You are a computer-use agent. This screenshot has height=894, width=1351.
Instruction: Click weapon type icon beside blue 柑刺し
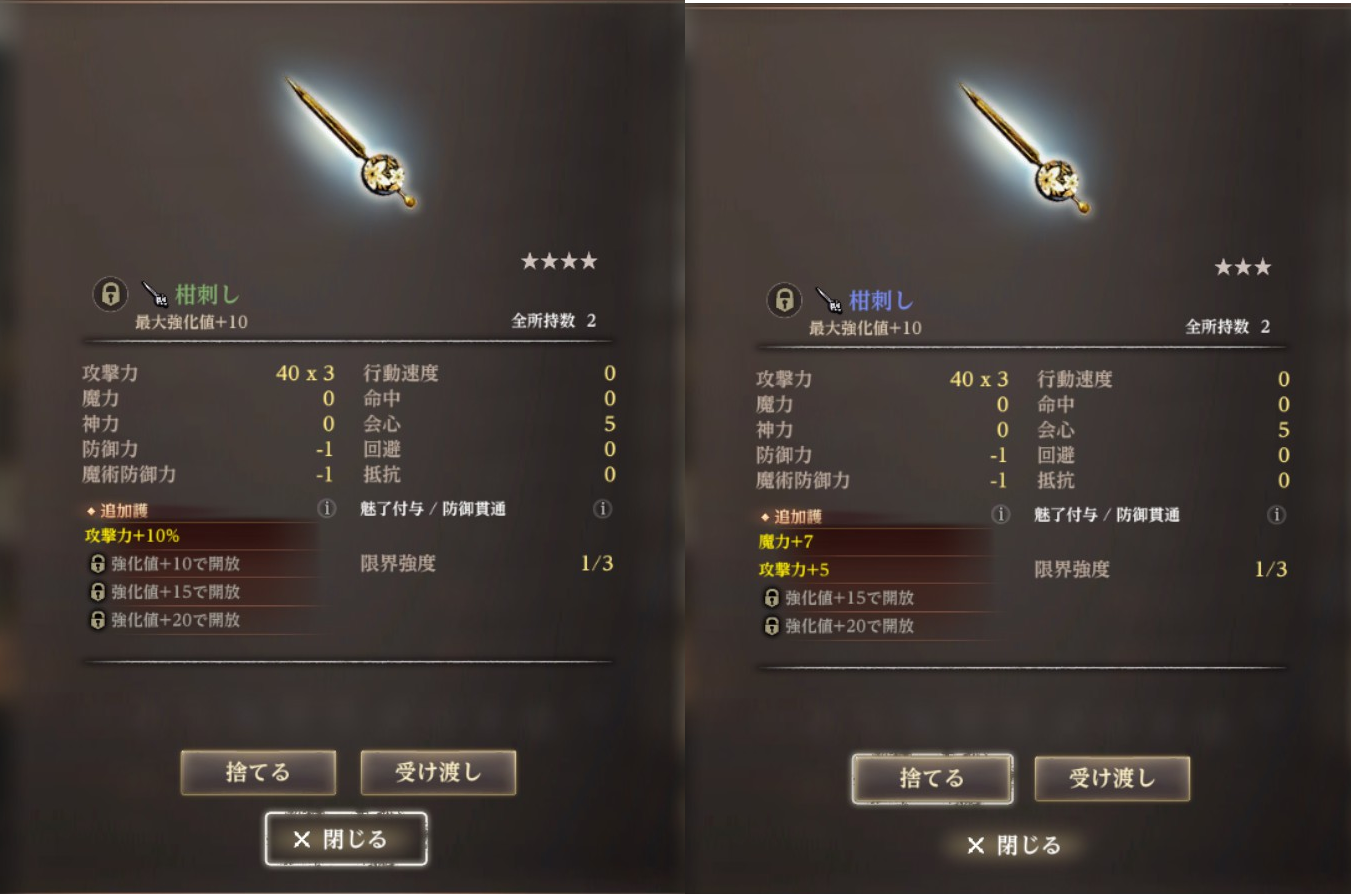(829, 299)
